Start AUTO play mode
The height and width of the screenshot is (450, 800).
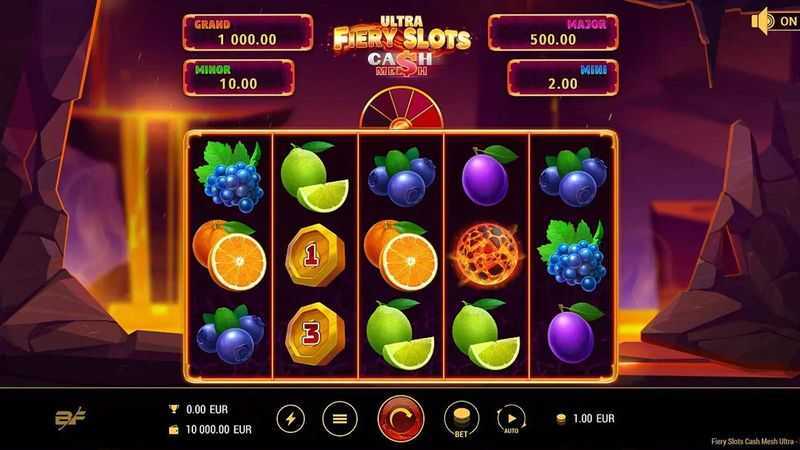[x=511, y=419]
